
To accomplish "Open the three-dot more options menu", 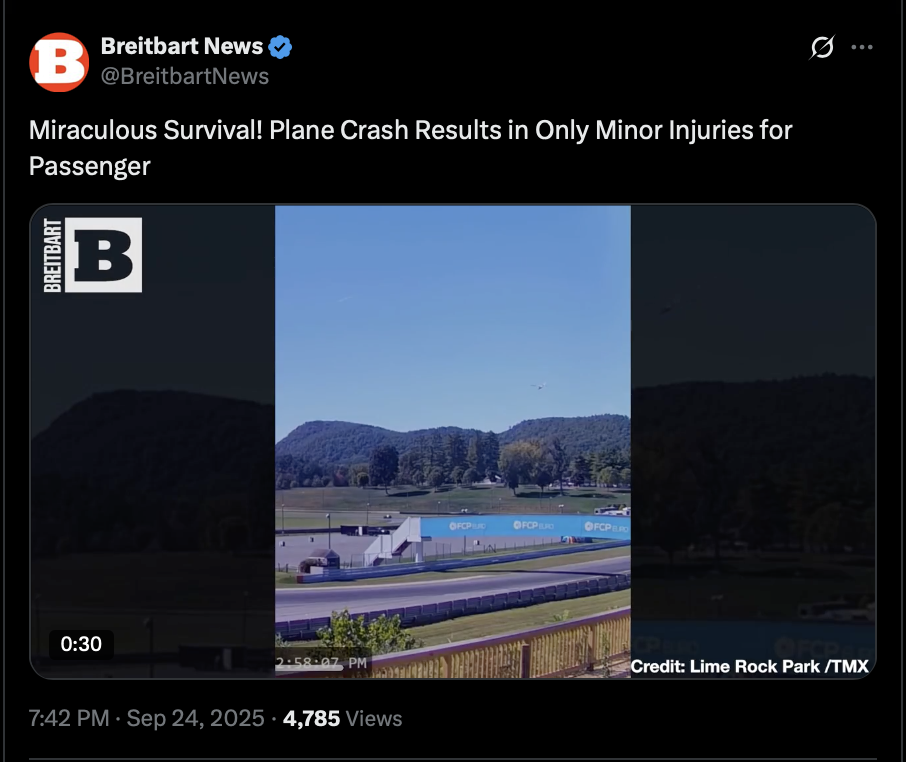I will point(861,47).
